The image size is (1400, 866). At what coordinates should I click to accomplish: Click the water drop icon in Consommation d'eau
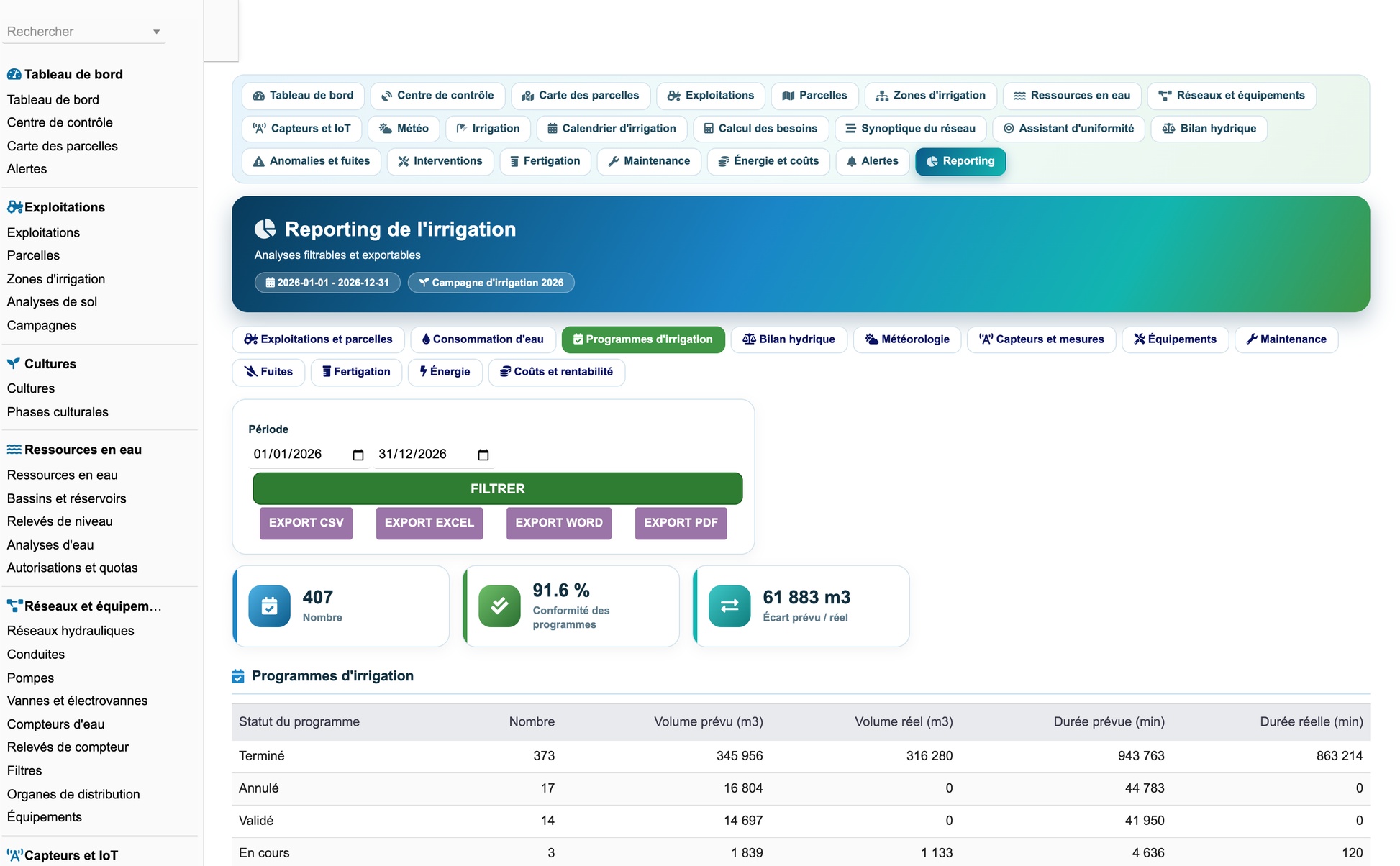point(426,339)
